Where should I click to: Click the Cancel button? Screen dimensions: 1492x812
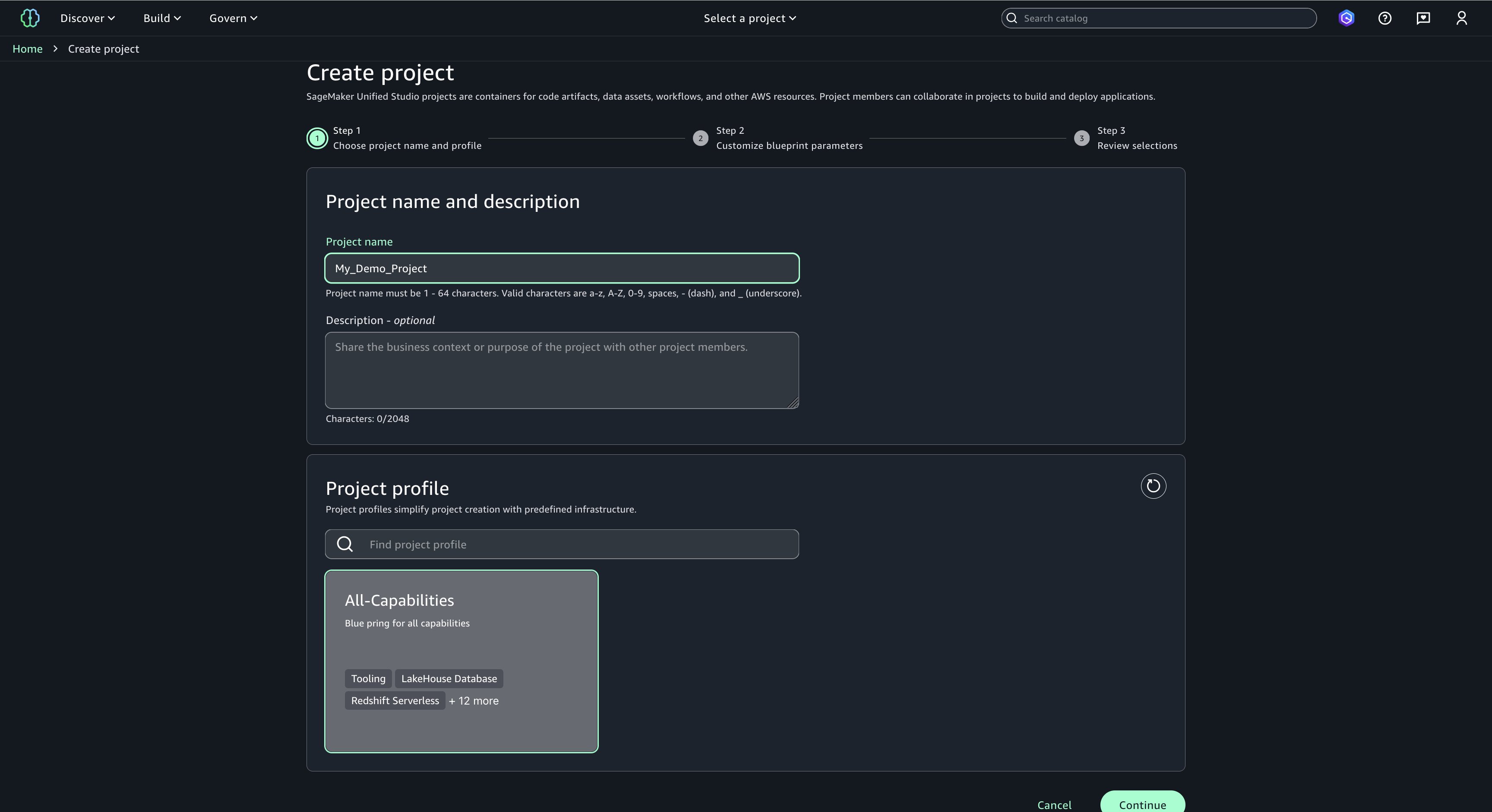pos(1053,805)
